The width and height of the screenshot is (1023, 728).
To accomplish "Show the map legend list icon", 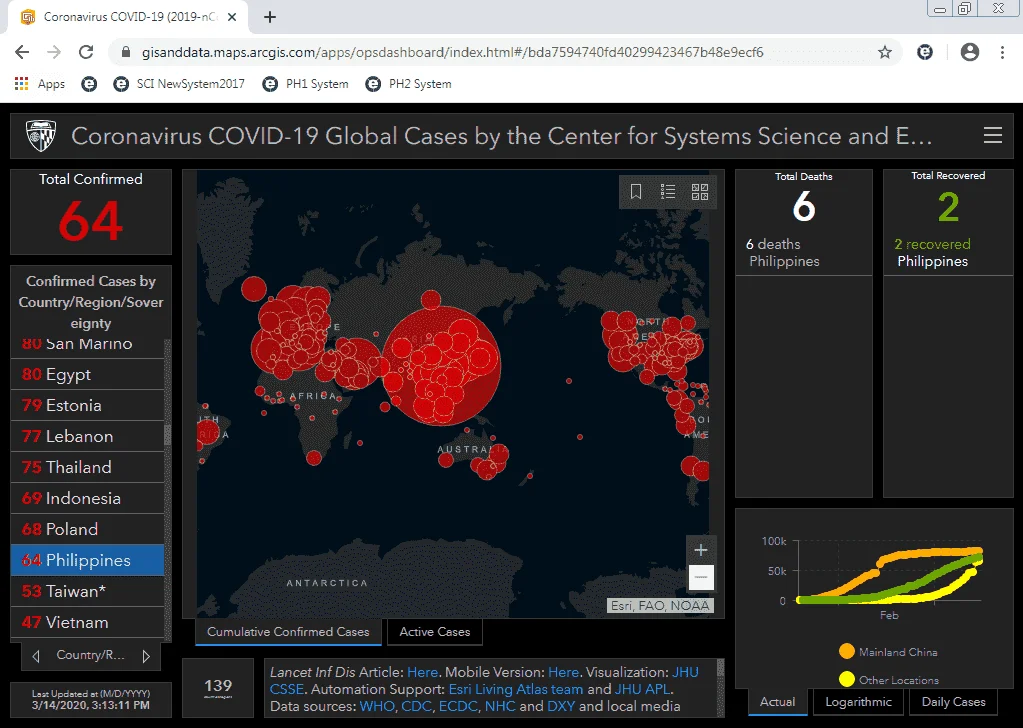I will click(x=667, y=191).
